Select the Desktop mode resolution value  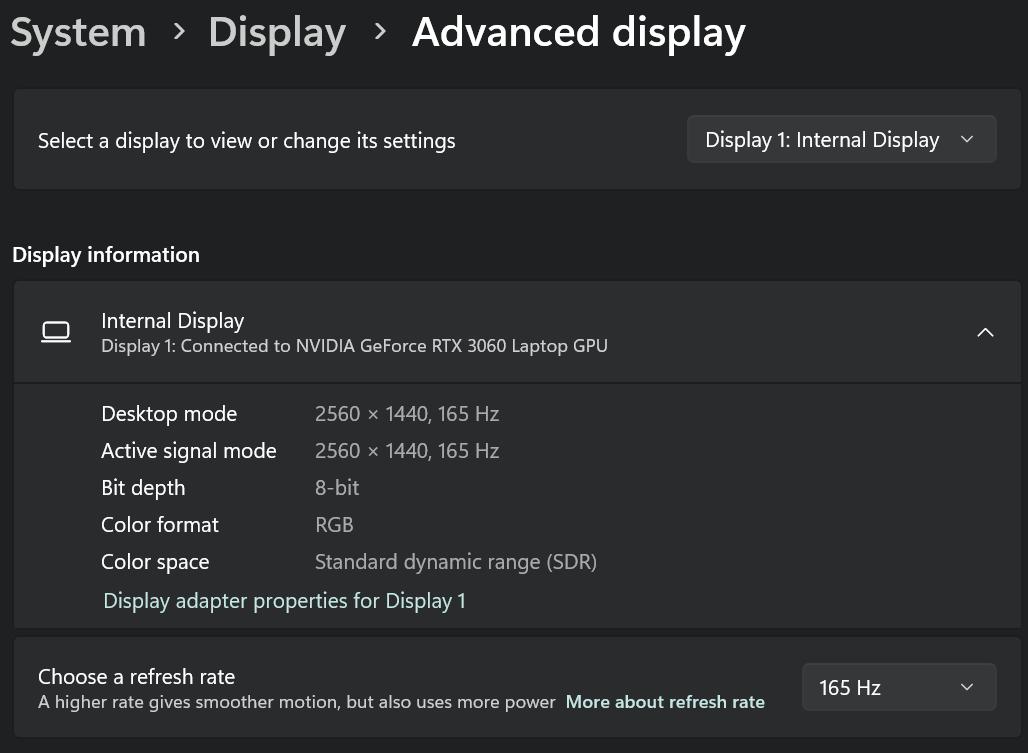[x=406, y=414]
